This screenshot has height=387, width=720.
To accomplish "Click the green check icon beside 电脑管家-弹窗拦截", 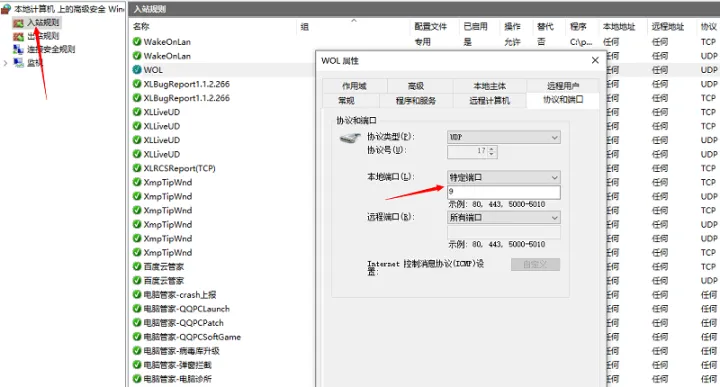I will click(x=137, y=365).
